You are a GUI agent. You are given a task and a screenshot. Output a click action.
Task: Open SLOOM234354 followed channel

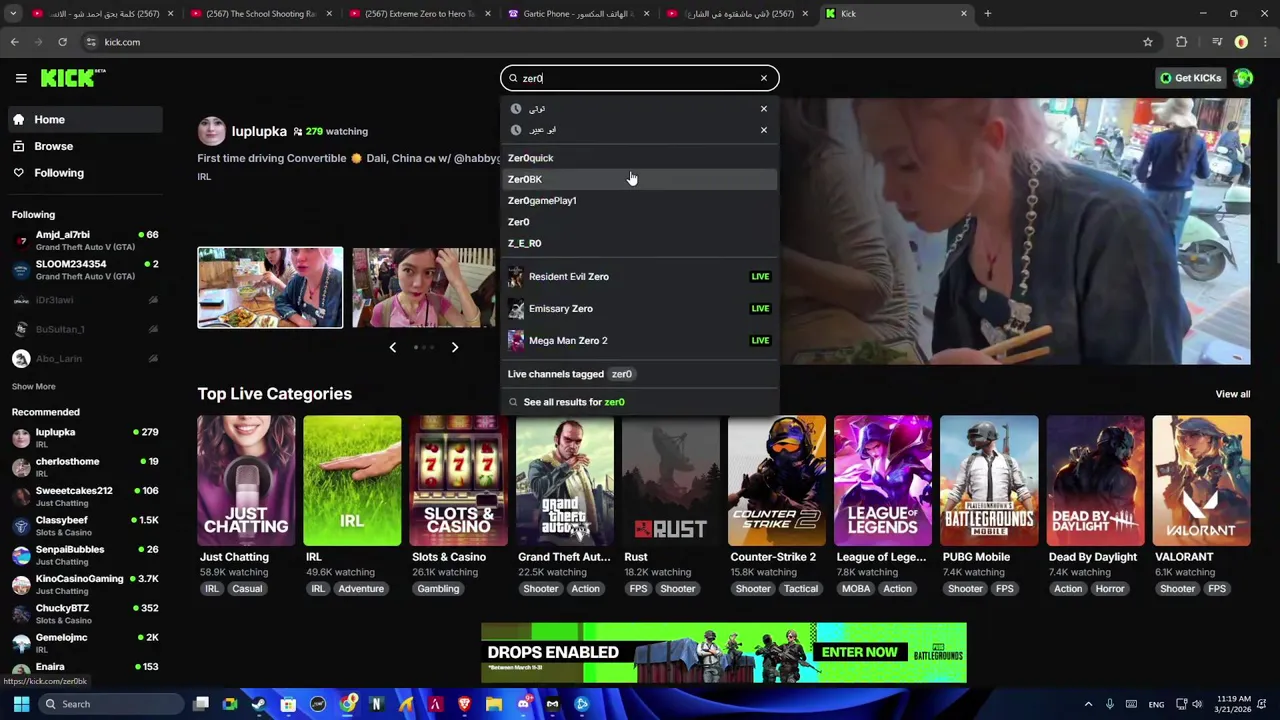[x=84, y=270]
